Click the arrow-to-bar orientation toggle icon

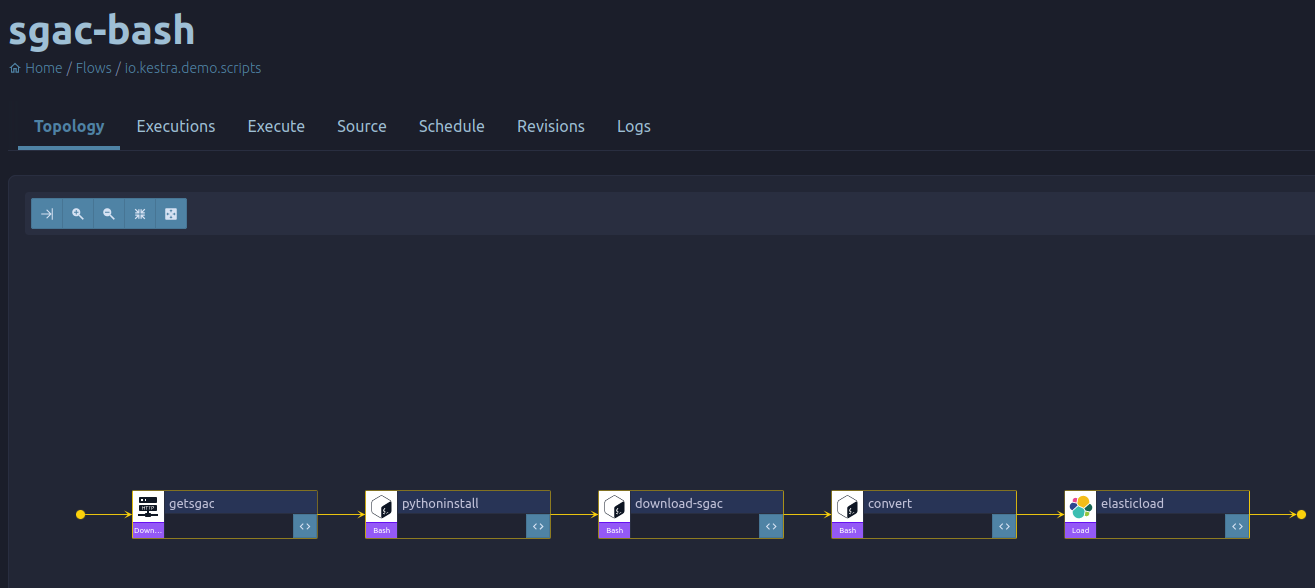click(47, 214)
